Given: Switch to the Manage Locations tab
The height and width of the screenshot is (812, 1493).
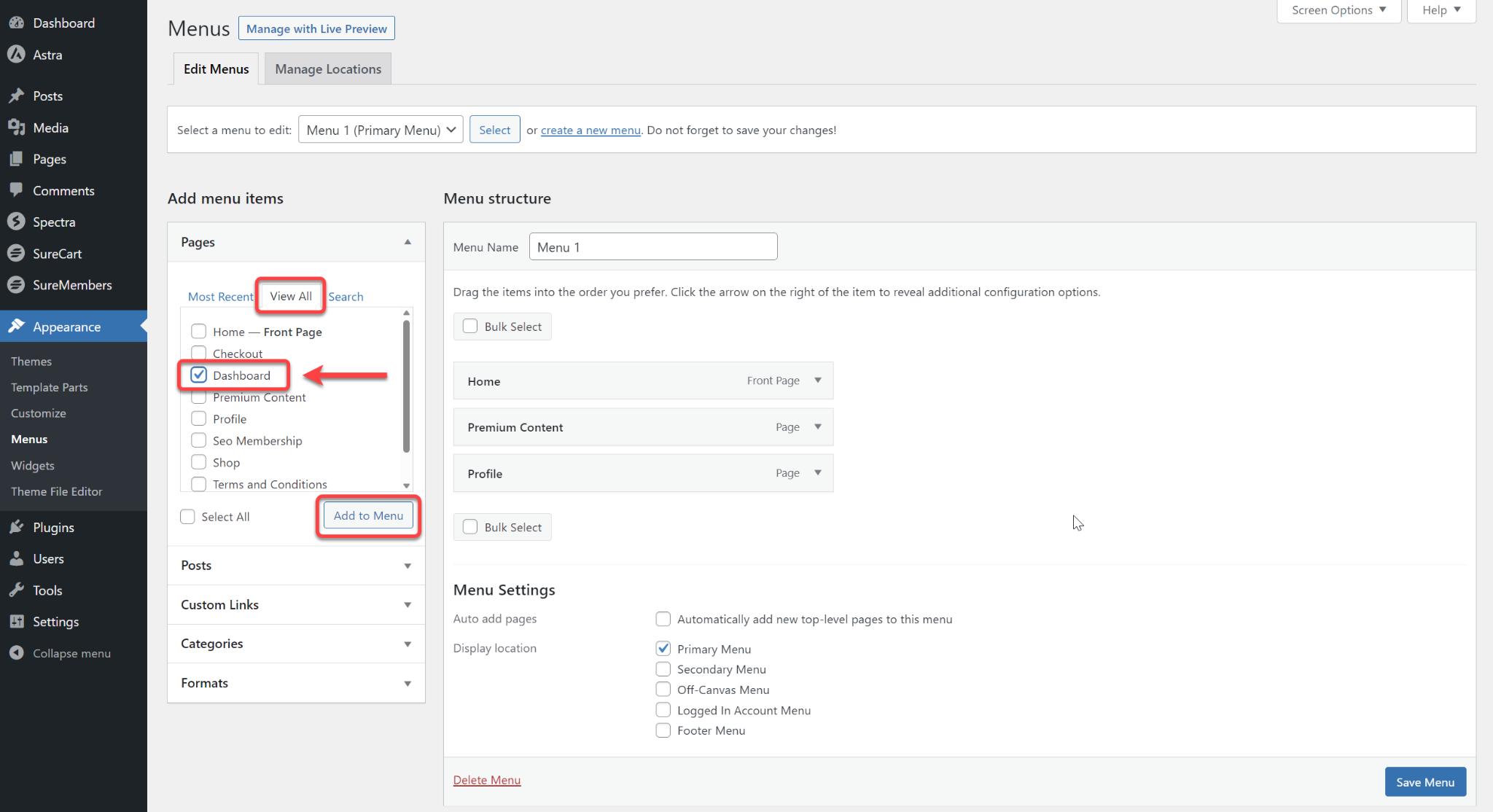Looking at the screenshot, I should [328, 69].
